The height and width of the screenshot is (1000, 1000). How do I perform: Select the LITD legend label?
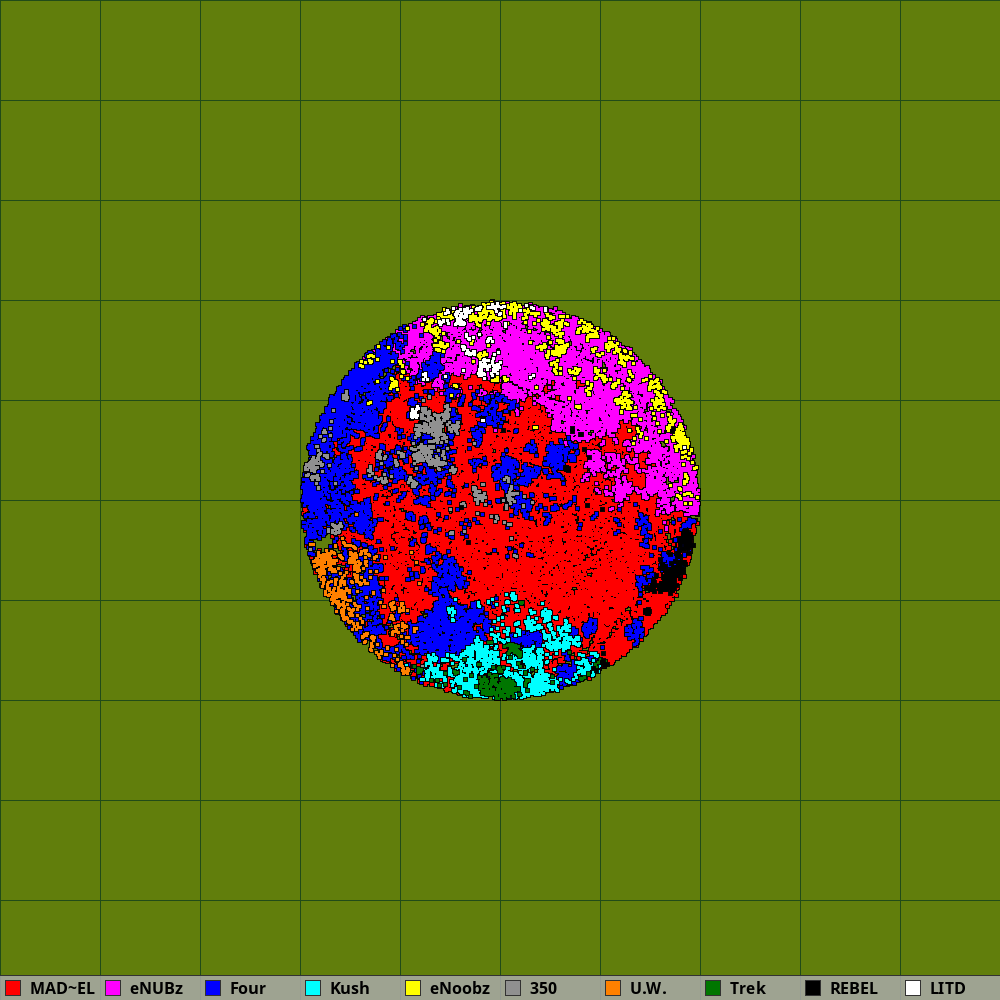[x=947, y=988]
